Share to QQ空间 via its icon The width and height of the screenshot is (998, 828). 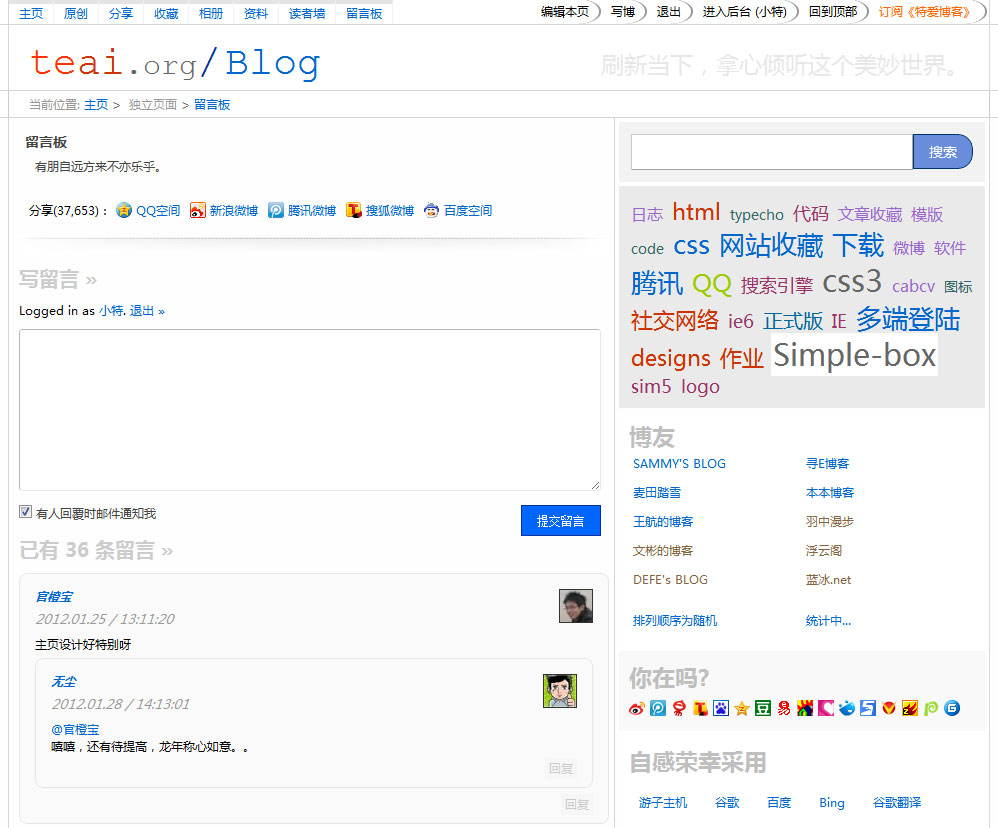tap(122, 210)
